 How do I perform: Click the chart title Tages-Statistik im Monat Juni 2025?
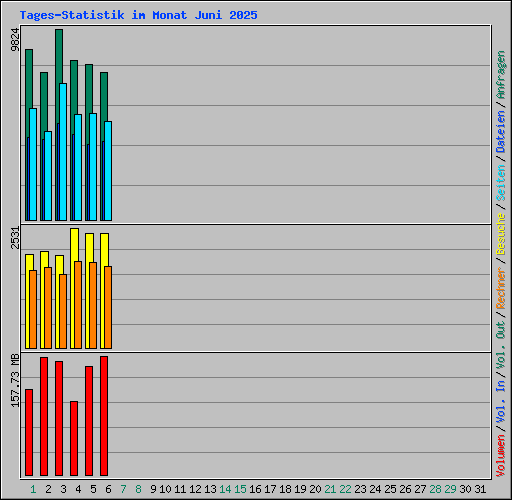click(x=138, y=15)
